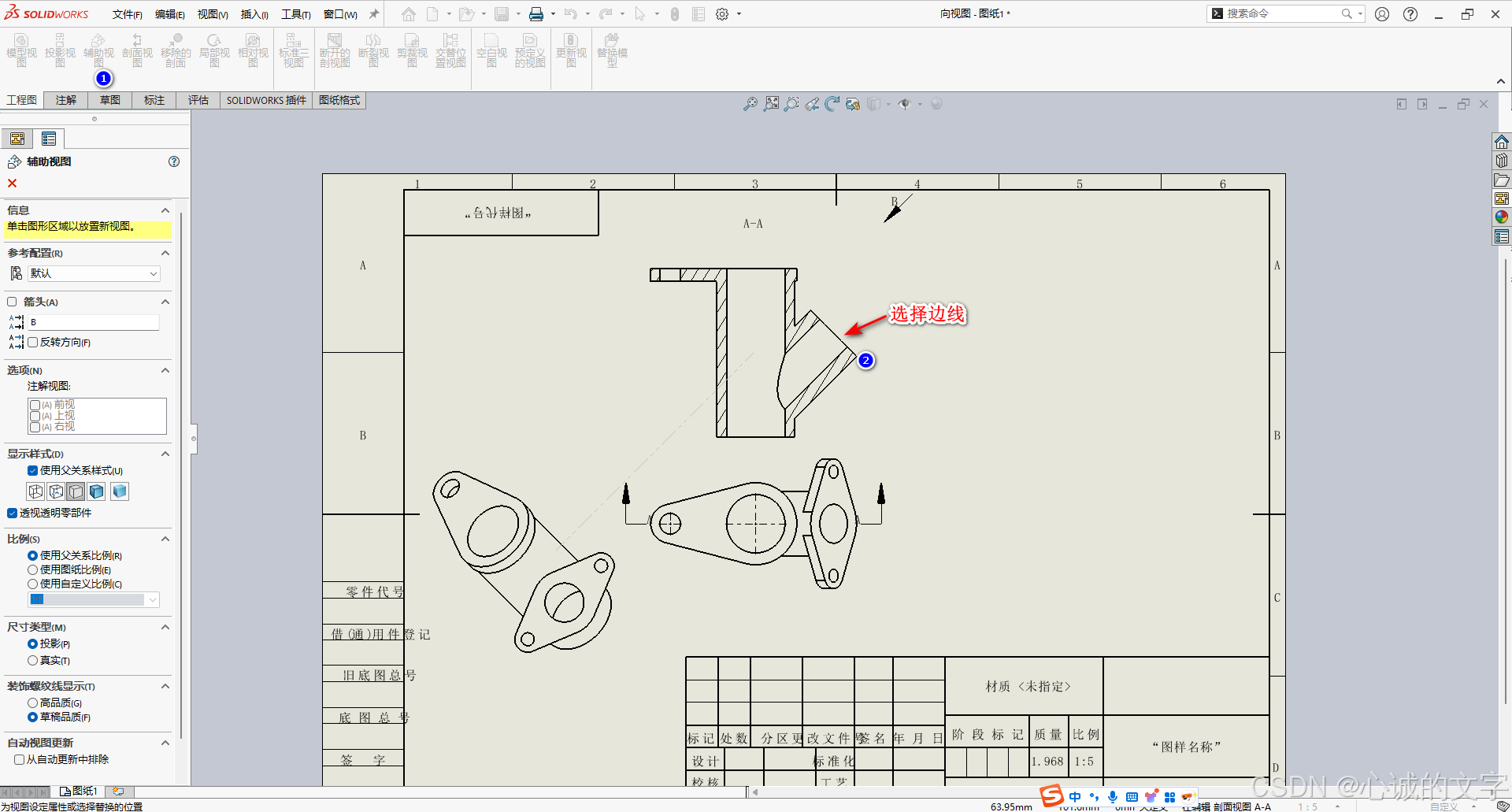This screenshot has height=812, width=1512.
Task: Select Shaded display style icon
Action: 120,491
